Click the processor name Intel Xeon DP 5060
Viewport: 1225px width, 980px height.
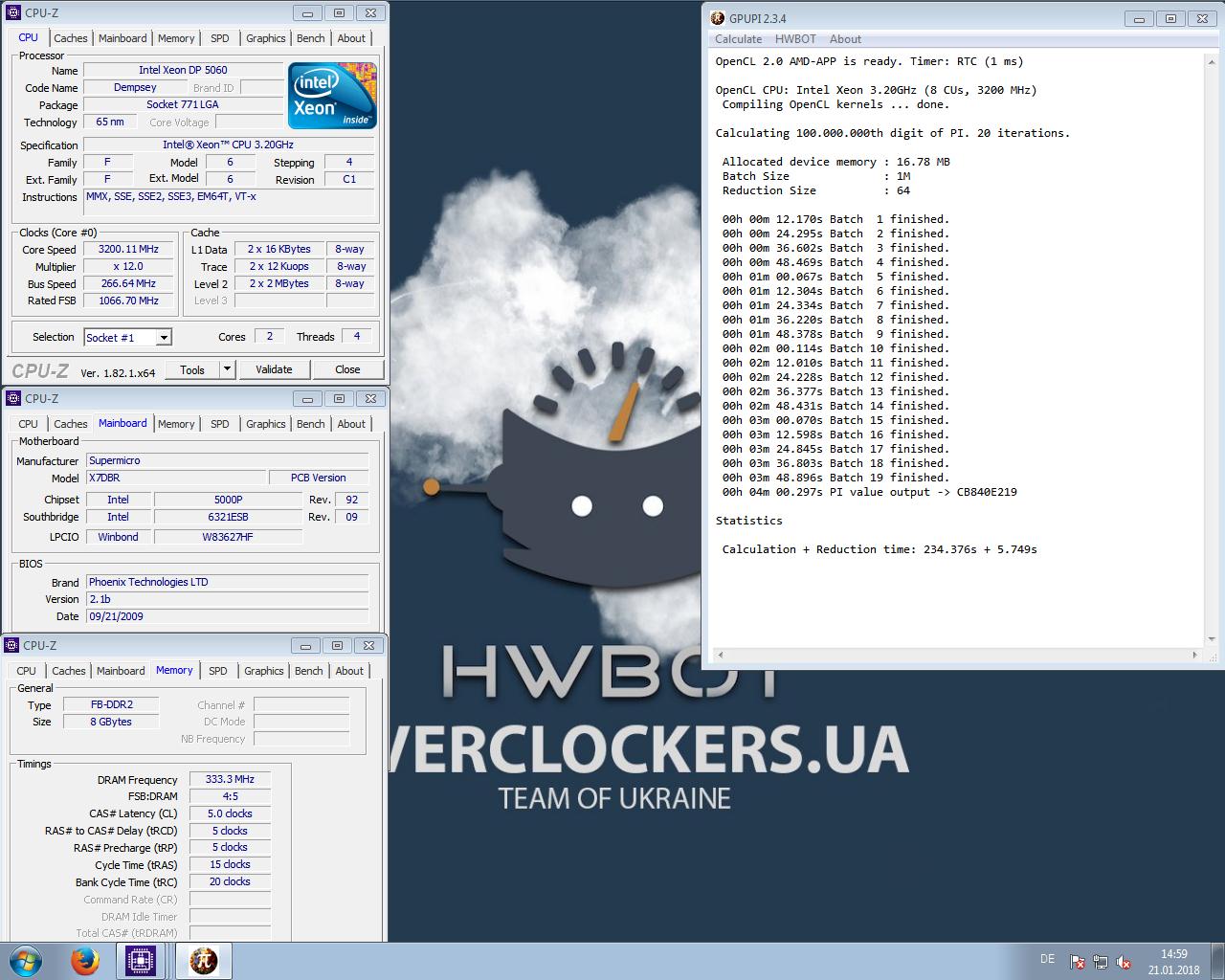pos(183,70)
